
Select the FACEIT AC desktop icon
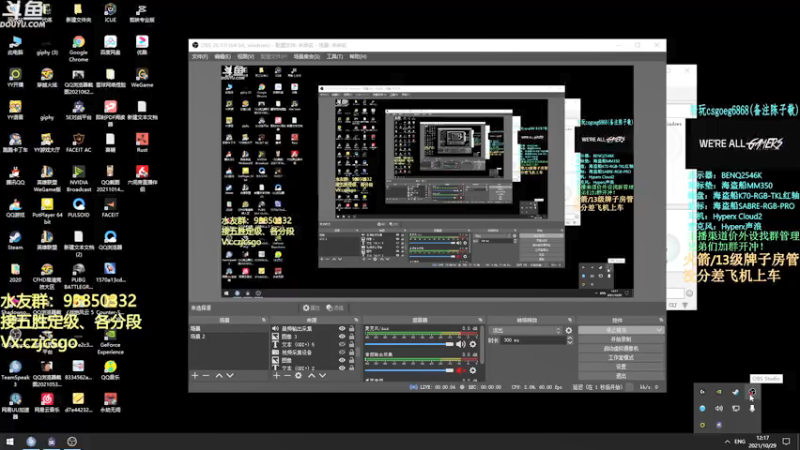[79, 142]
